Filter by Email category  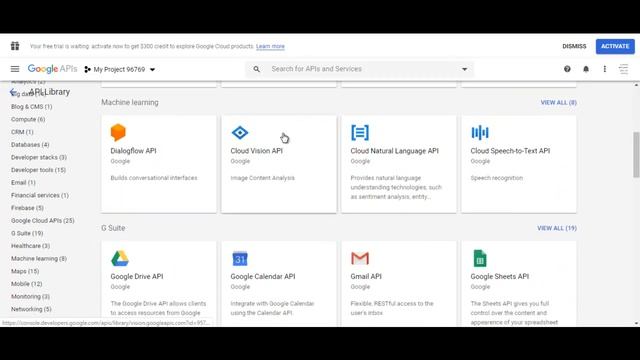click(23, 182)
